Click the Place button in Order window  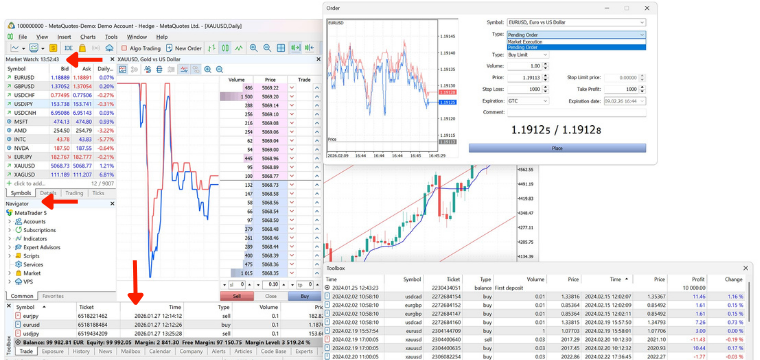pos(557,148)
